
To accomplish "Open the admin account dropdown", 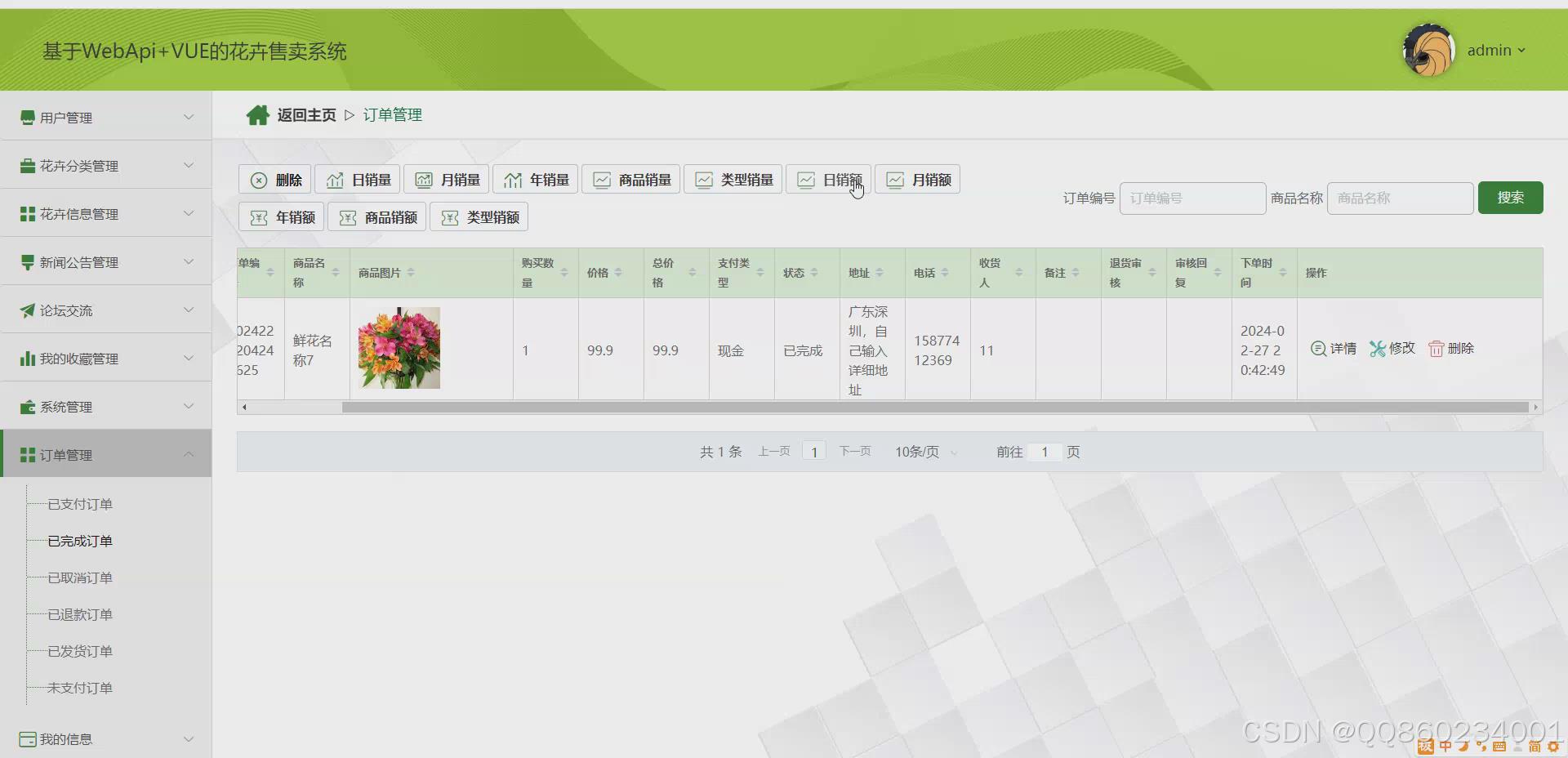I will pos(1496,51).
